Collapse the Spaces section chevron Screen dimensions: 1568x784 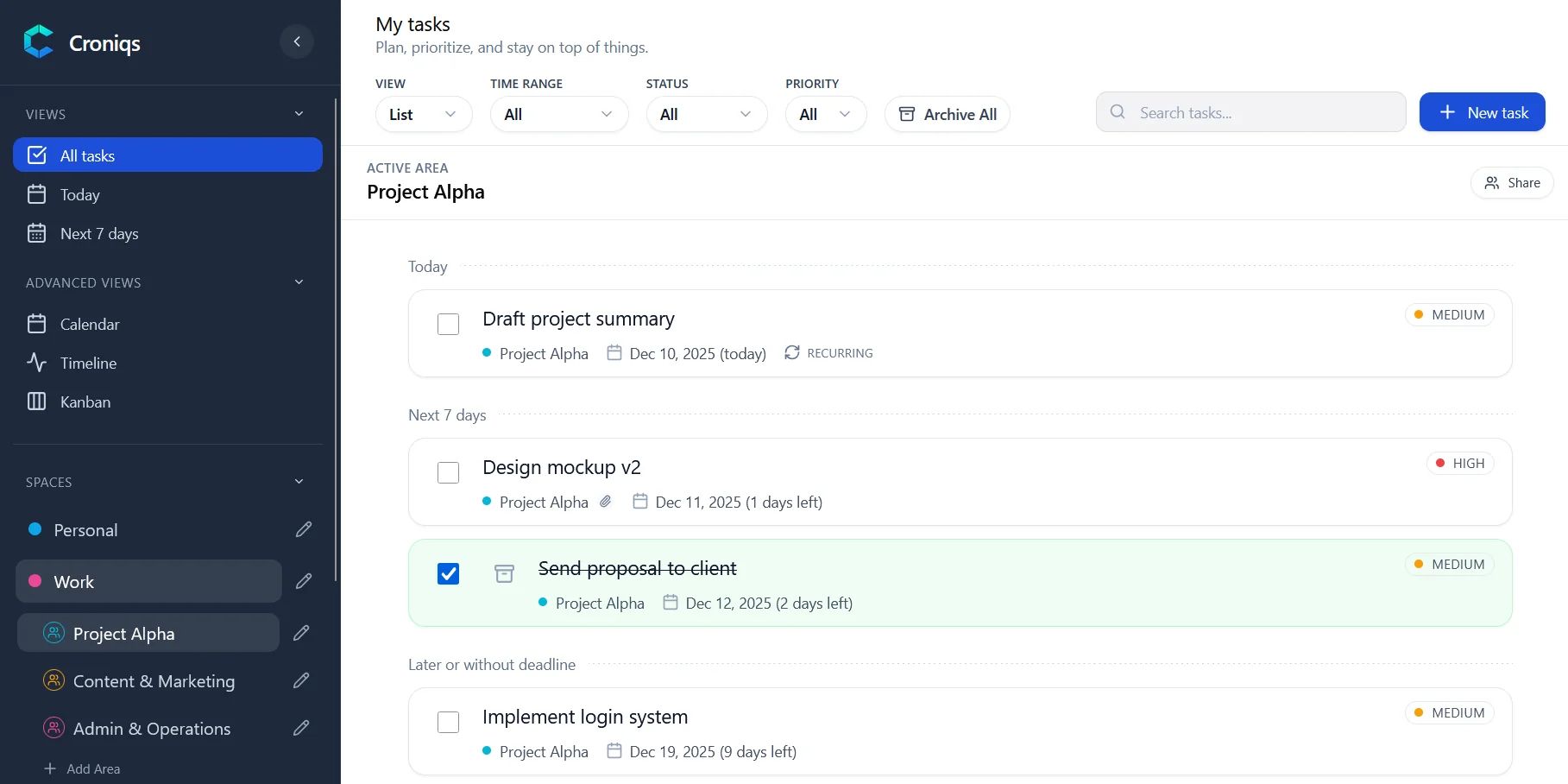pos(299,482)
